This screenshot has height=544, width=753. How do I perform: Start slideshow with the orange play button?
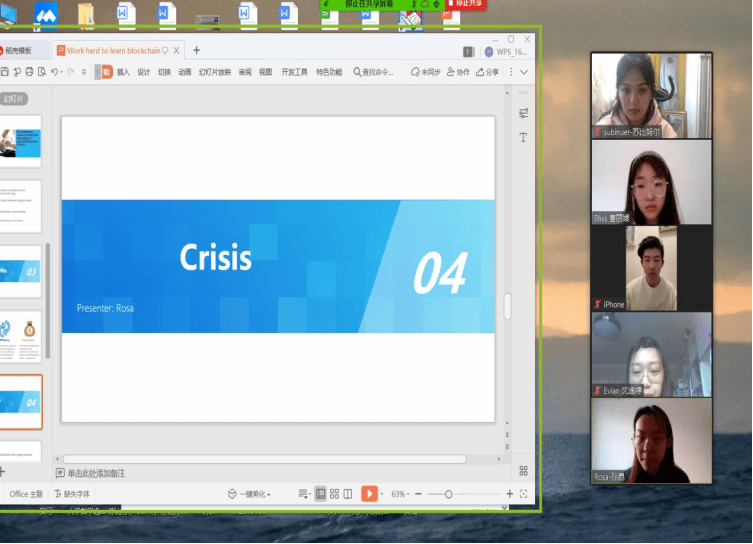[370, 494]
